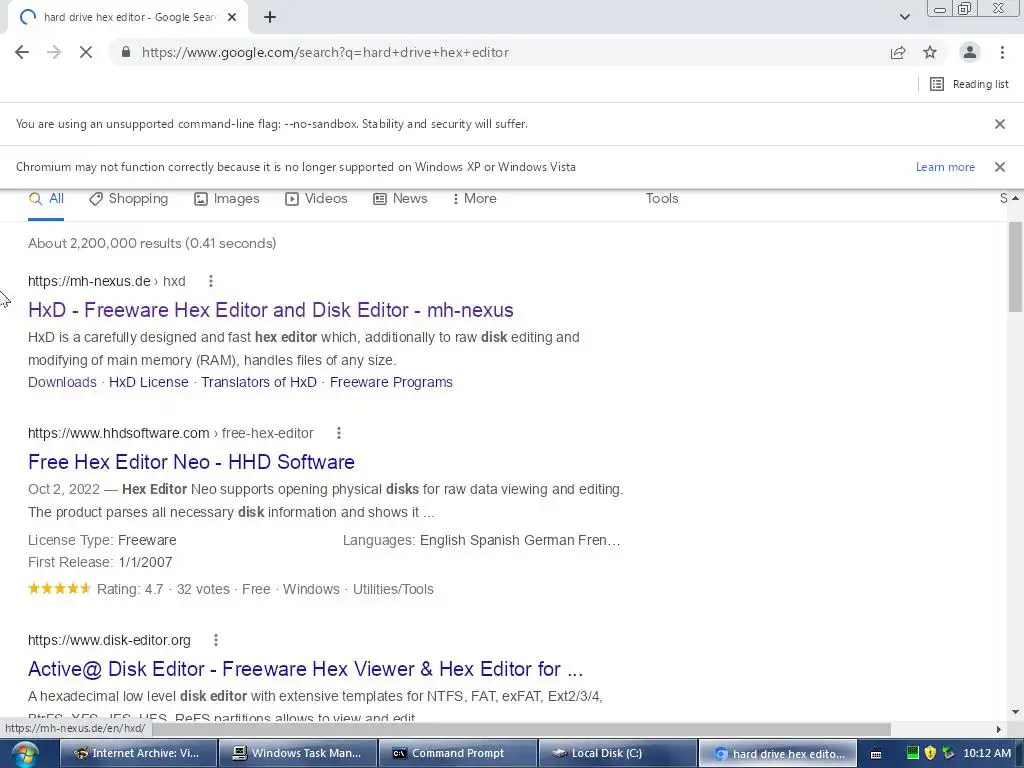Bookmark this page with the star

(x=930, y=52)
